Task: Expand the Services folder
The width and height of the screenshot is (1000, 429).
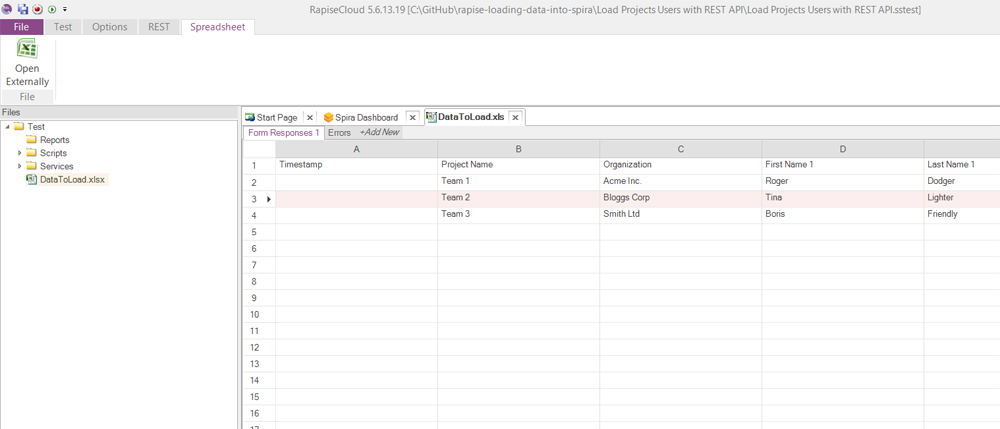Action: (19, 166)
